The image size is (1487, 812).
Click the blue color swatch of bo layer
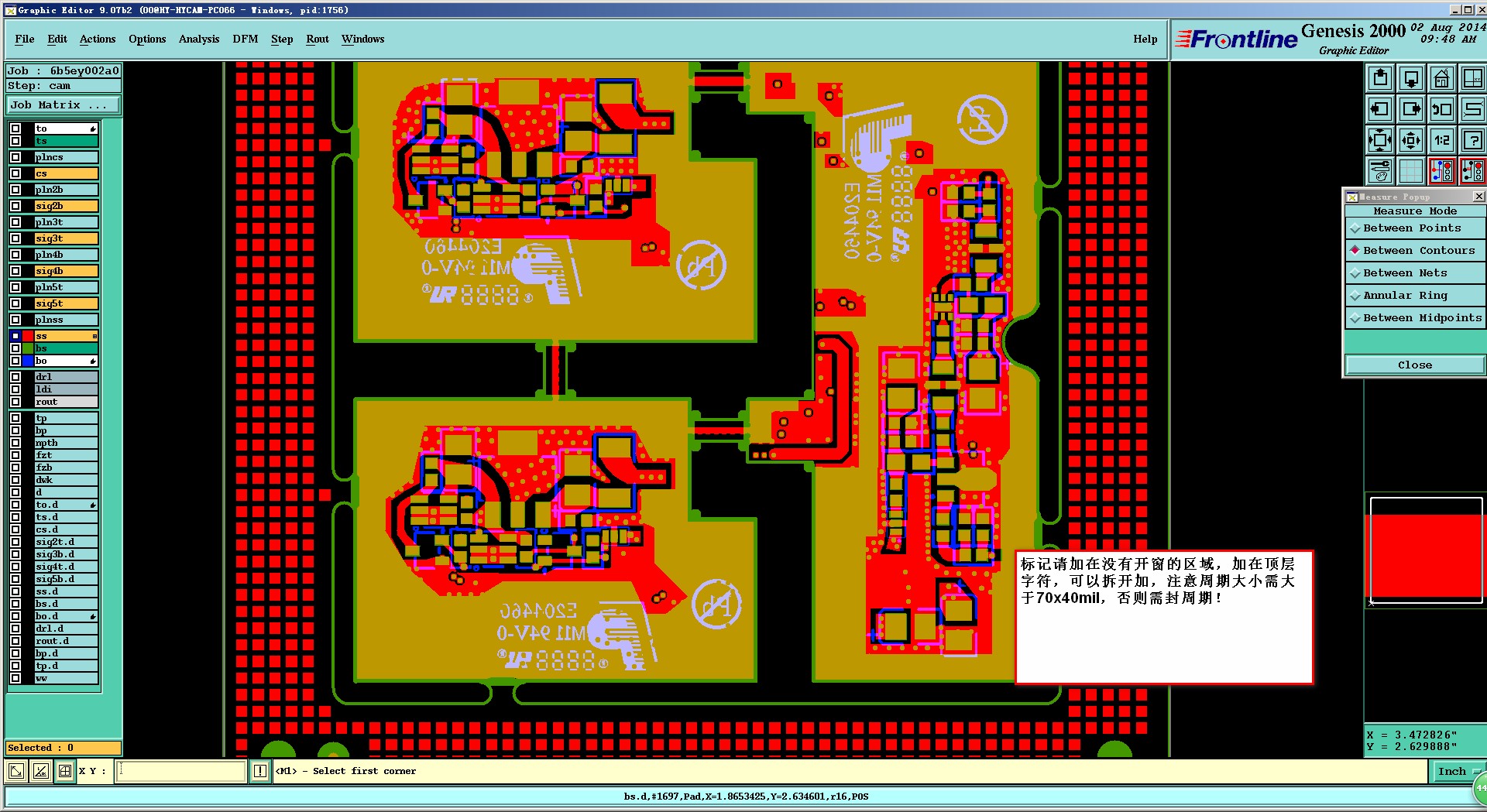28,361
